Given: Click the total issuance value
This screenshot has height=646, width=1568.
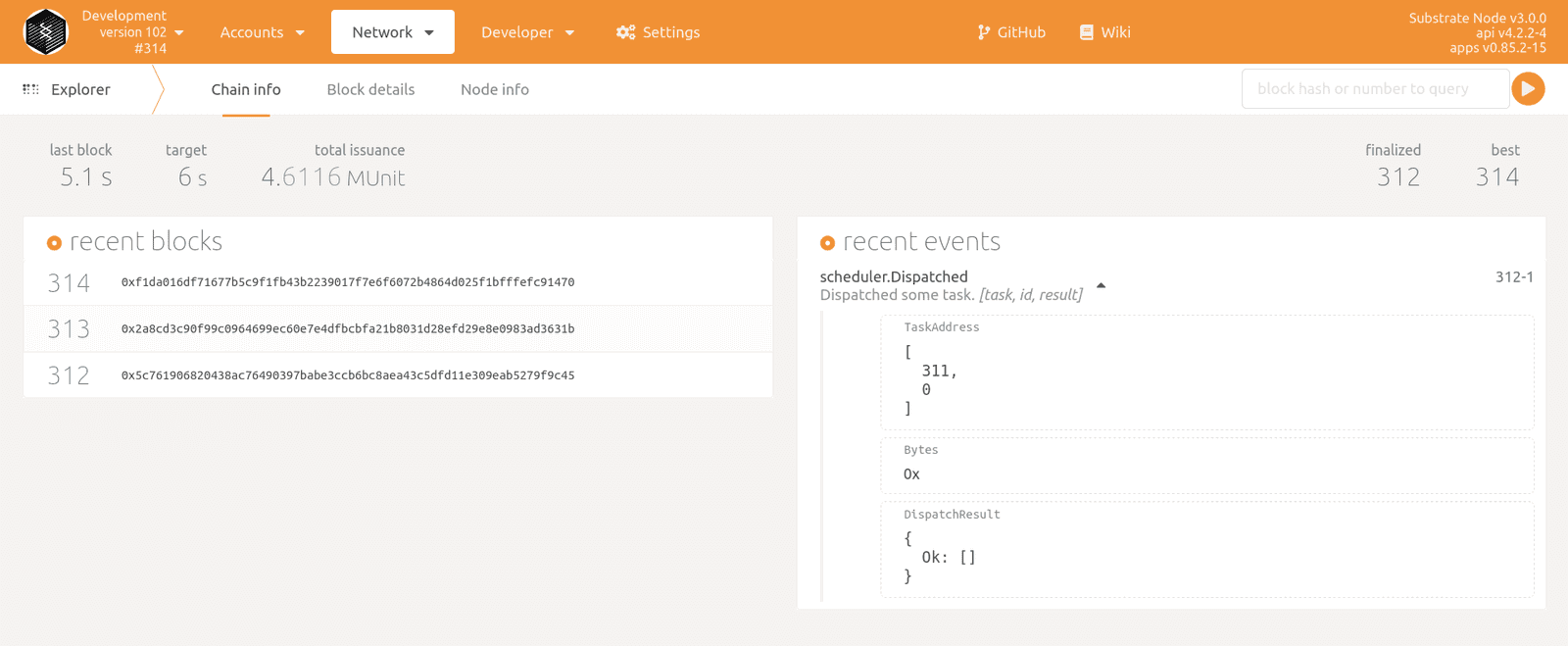Looking at the screenshot, I should [333, 177].
